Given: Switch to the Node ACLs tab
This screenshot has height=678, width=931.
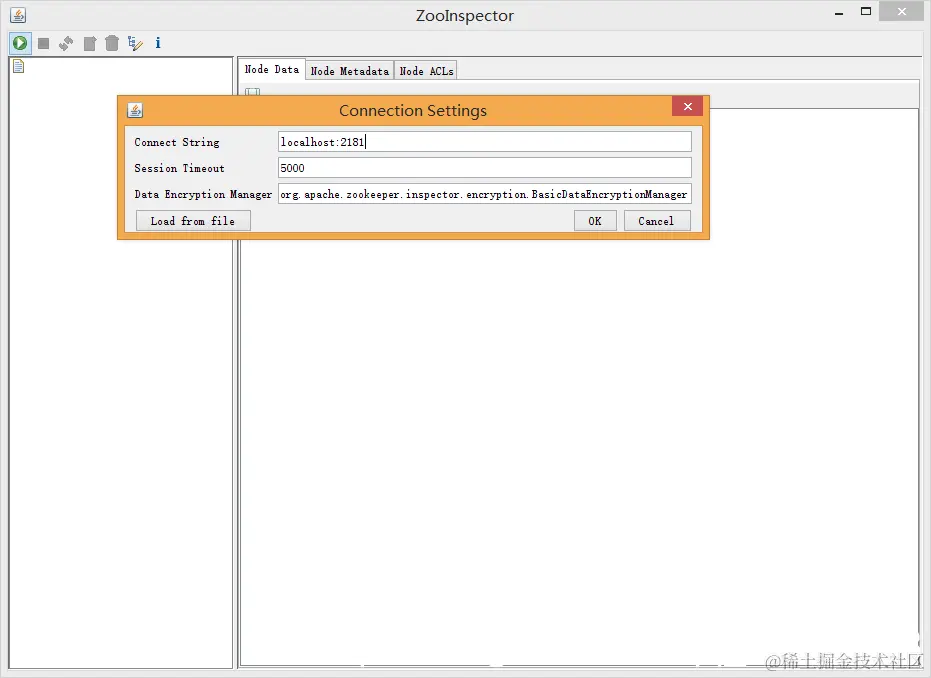Looking at the screenshot, I should tap(426, 71).
